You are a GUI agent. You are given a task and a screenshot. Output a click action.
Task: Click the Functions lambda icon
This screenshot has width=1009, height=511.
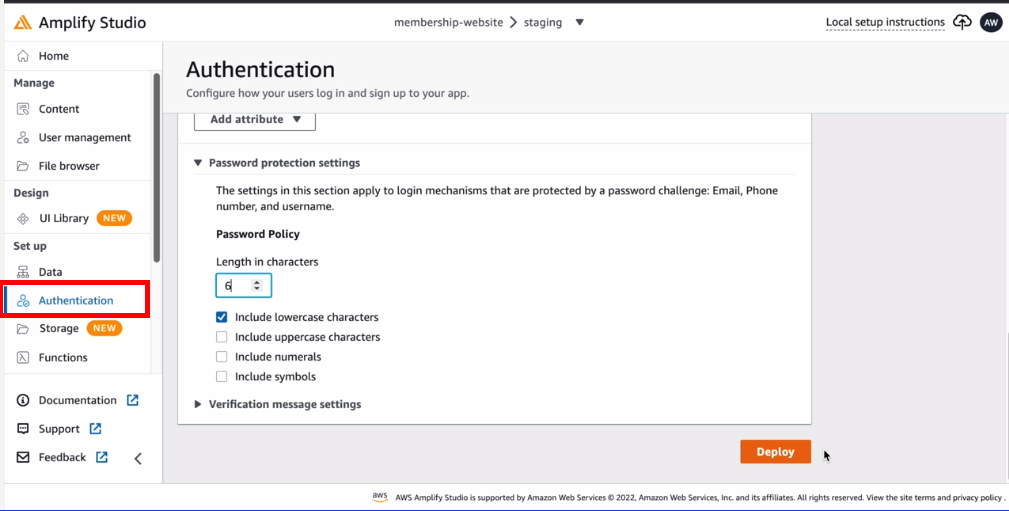click(23, 357)
